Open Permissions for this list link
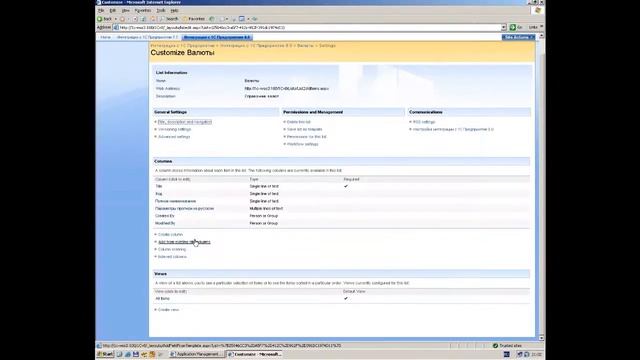 click(x=306, y=137)
